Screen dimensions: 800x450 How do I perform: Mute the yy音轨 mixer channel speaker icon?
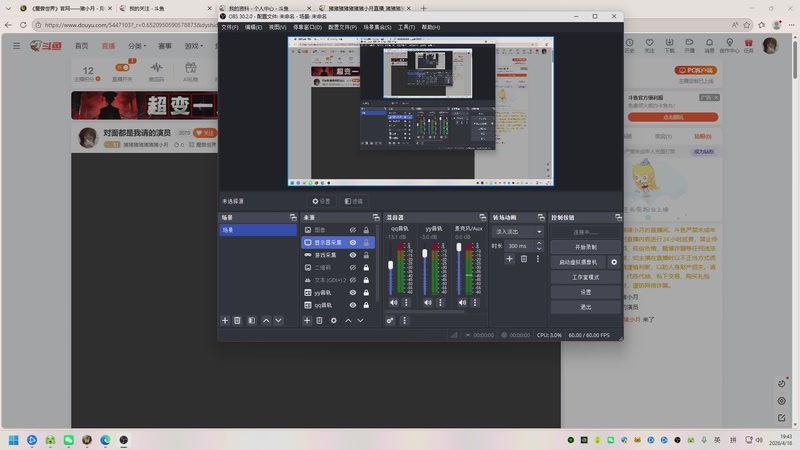tap(428, 303)
